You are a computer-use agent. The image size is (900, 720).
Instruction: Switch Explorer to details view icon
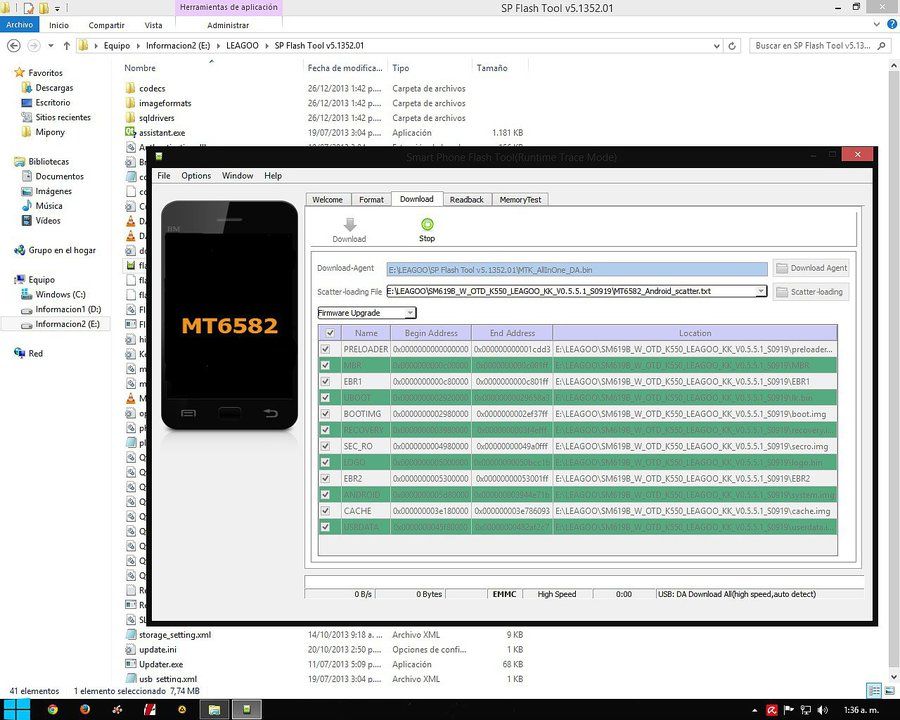[874, 690]
